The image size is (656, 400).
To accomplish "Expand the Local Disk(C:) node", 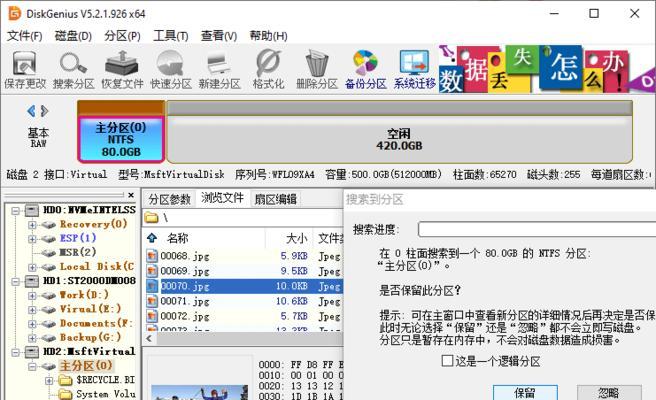I will 32,267.
